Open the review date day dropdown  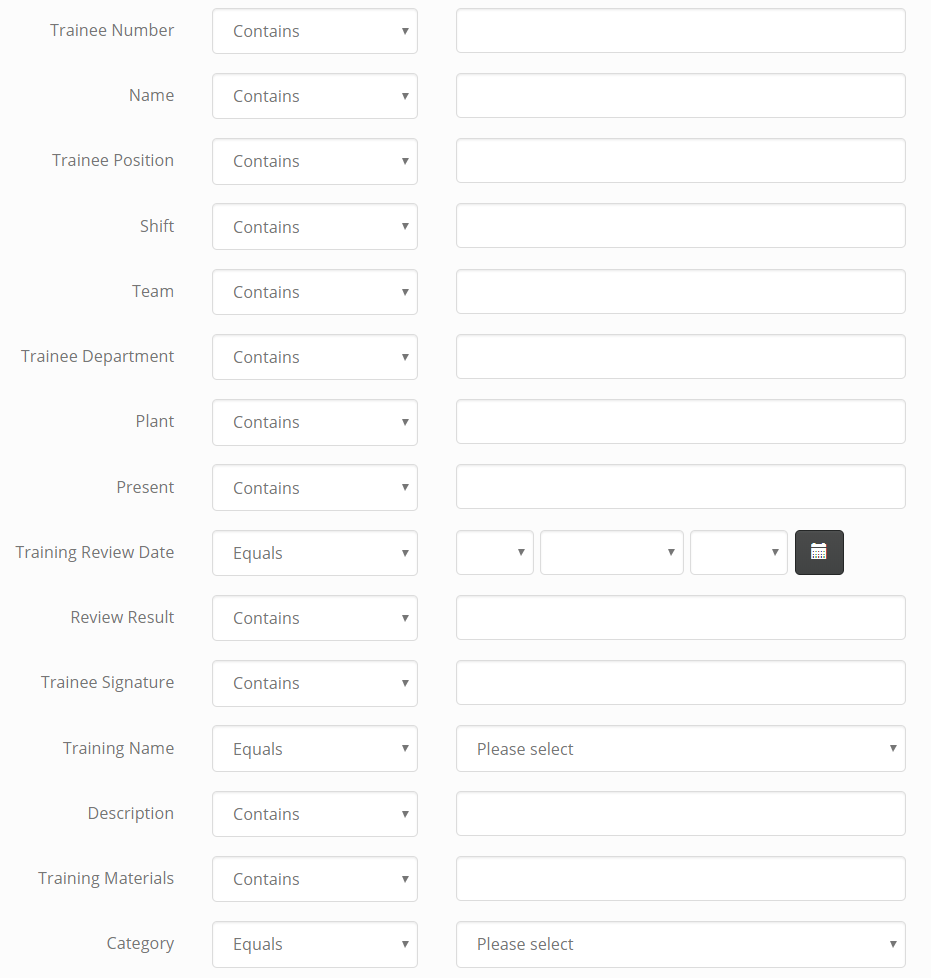494,552
